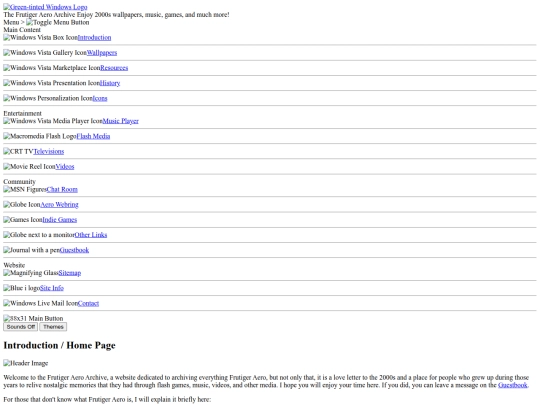This screenshot has height=405, width=540.
Task: Click the Windows Vista Gallery Icon image
Action: click(x=45, y=53)
